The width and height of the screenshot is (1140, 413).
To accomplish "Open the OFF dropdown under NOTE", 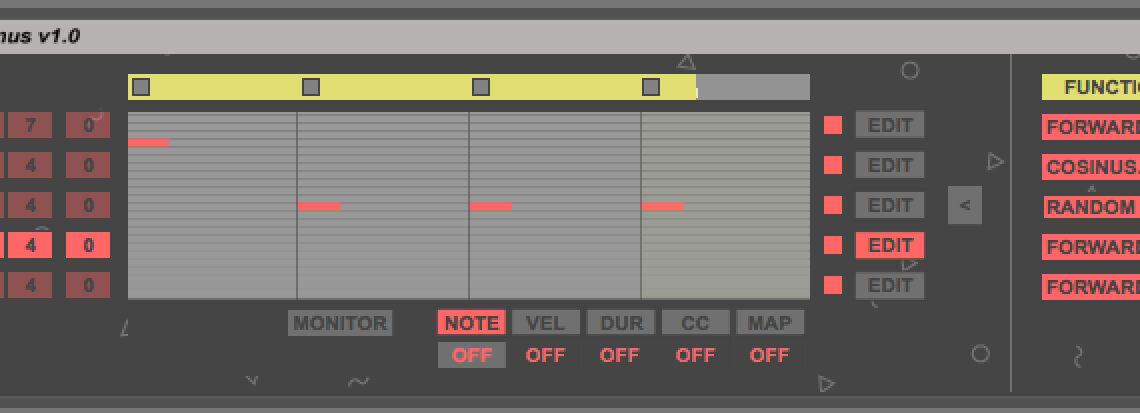I will (x=471, y=355).
